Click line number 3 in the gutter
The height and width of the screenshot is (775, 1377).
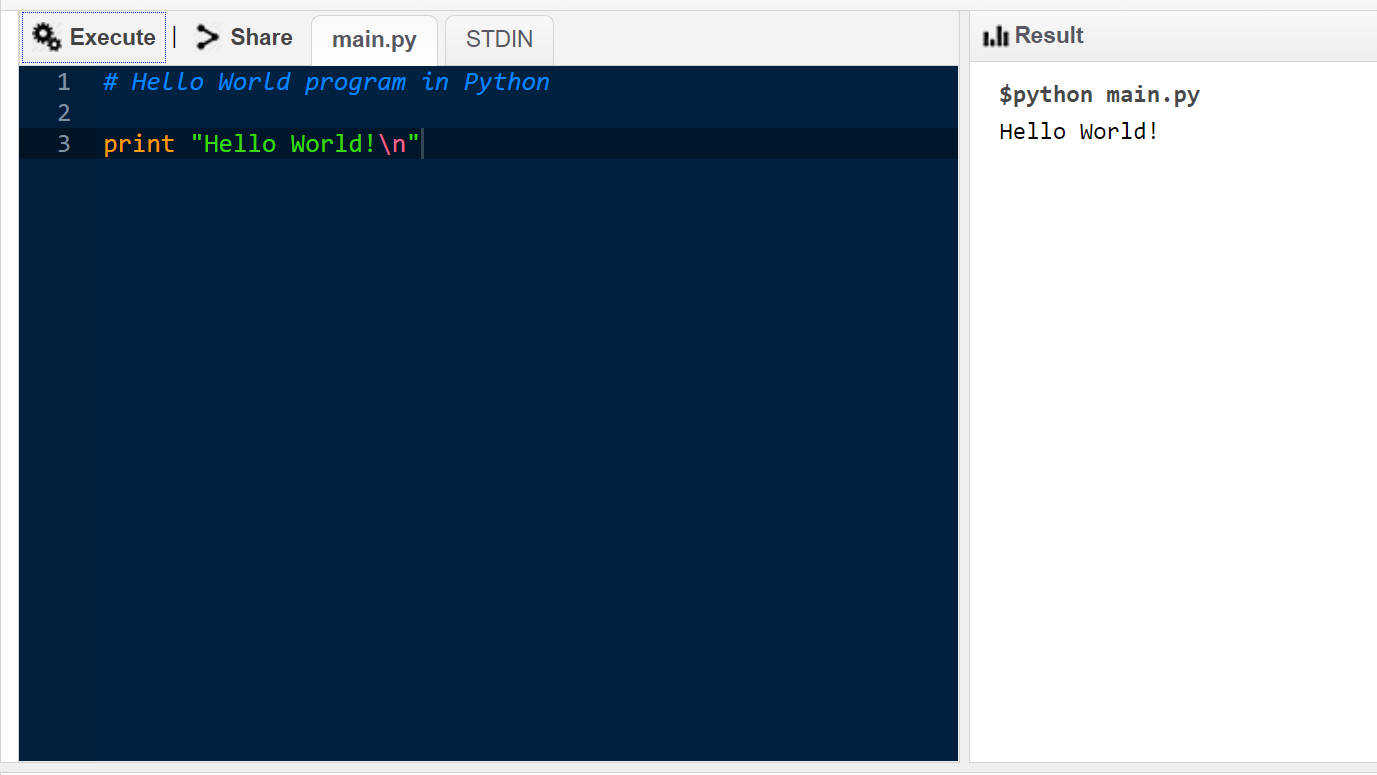[x=64, y=144]
